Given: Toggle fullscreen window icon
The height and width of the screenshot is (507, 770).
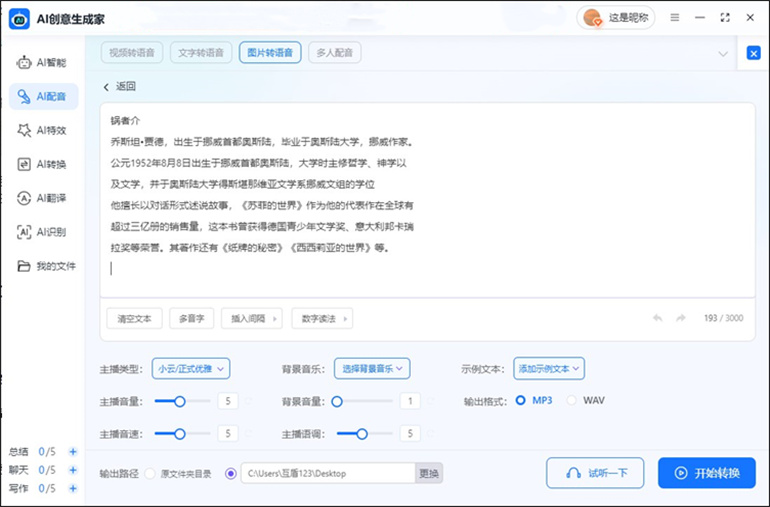Looking at the screenshot, I should pyautogui.click(x=725, y=18).
